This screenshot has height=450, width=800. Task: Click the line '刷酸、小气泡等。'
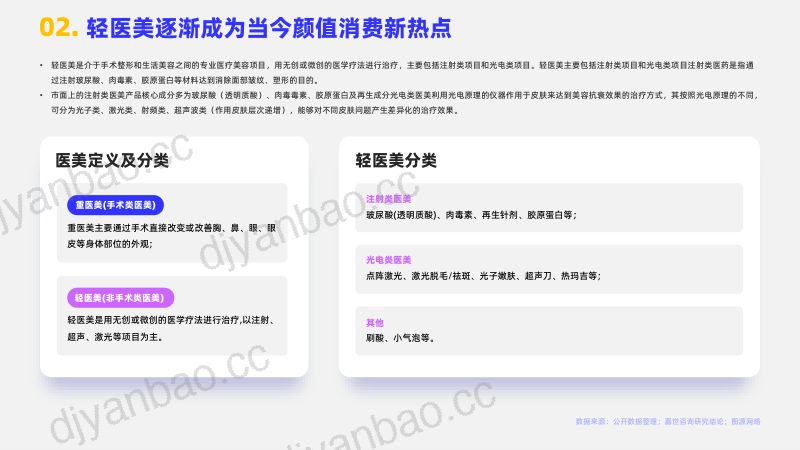coord(401,338)
